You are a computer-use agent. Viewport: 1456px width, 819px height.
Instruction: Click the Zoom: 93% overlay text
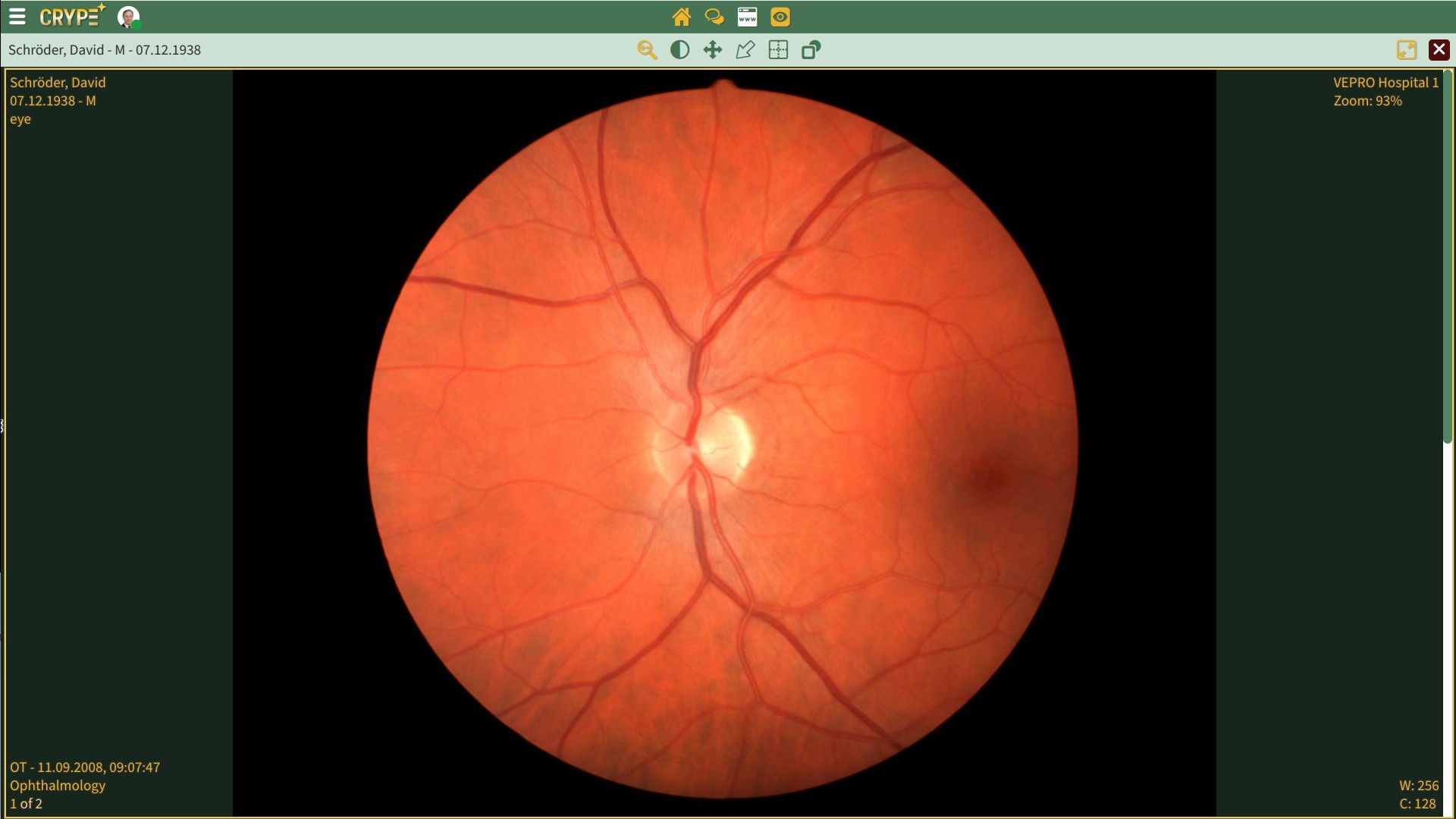(1367, 101)
